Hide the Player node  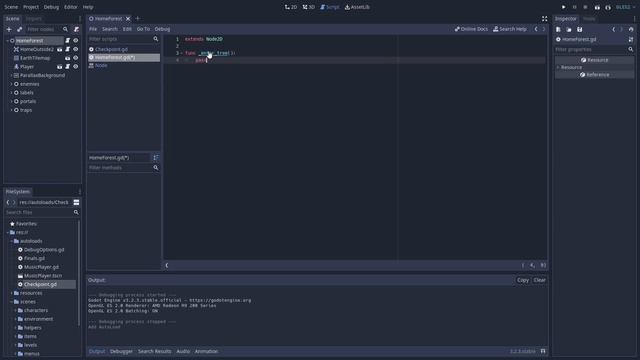coord(76,67)
